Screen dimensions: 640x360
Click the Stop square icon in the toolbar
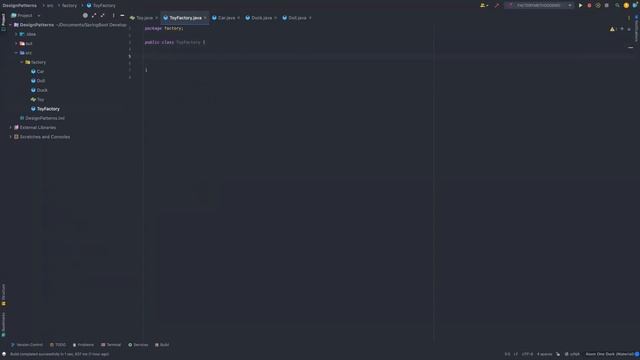607,5
